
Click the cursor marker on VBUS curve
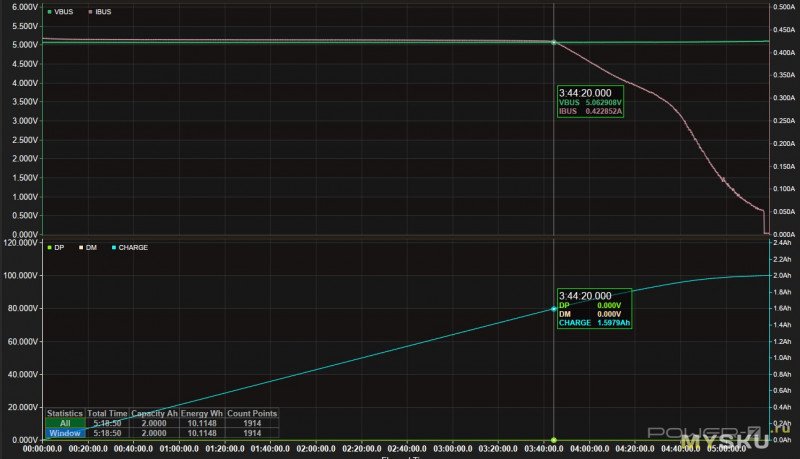click(554, 42)
